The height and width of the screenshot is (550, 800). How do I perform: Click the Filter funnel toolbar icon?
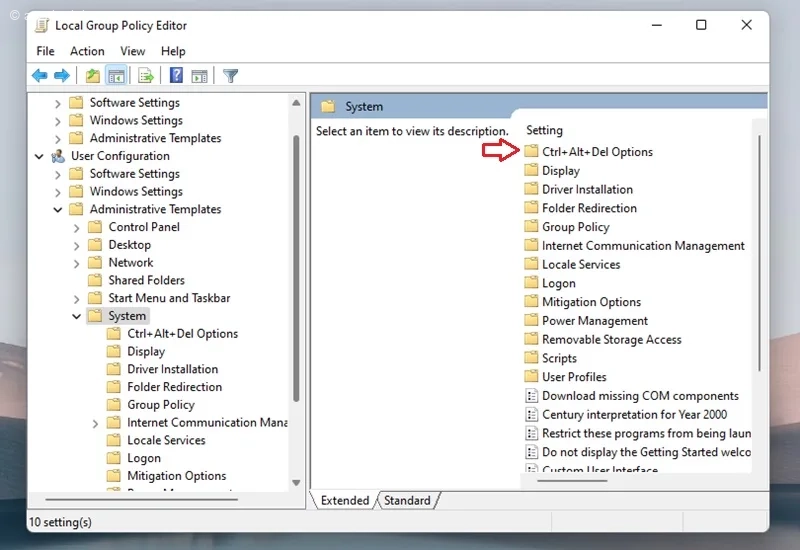(231, 76)
